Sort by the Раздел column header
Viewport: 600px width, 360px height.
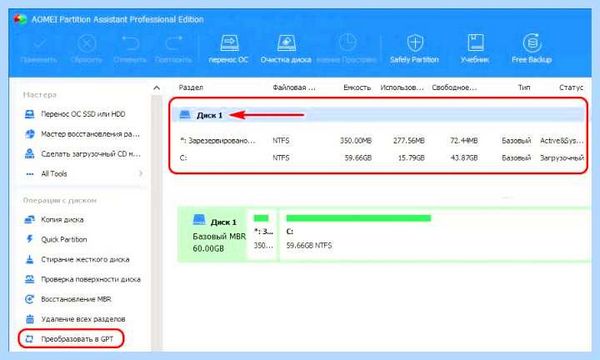pos(191,88)
